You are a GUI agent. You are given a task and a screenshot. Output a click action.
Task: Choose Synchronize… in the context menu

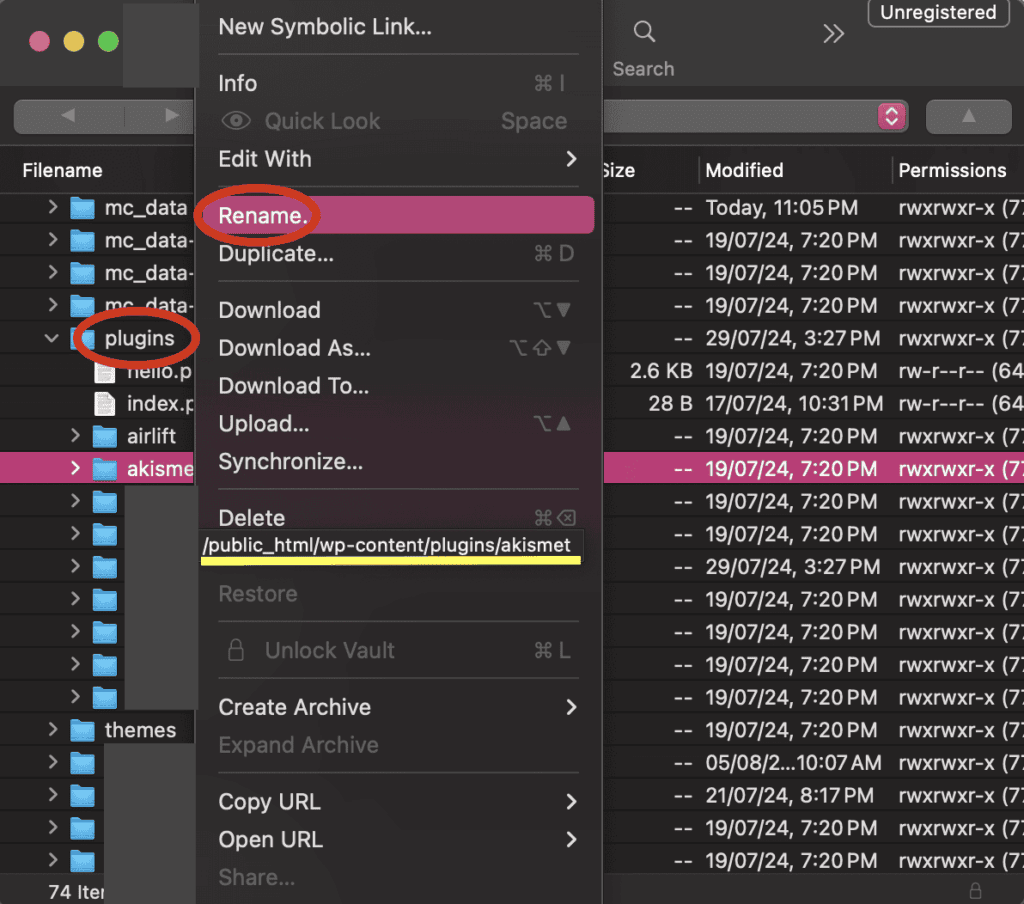pyautogui.click(x=398, y=462)
